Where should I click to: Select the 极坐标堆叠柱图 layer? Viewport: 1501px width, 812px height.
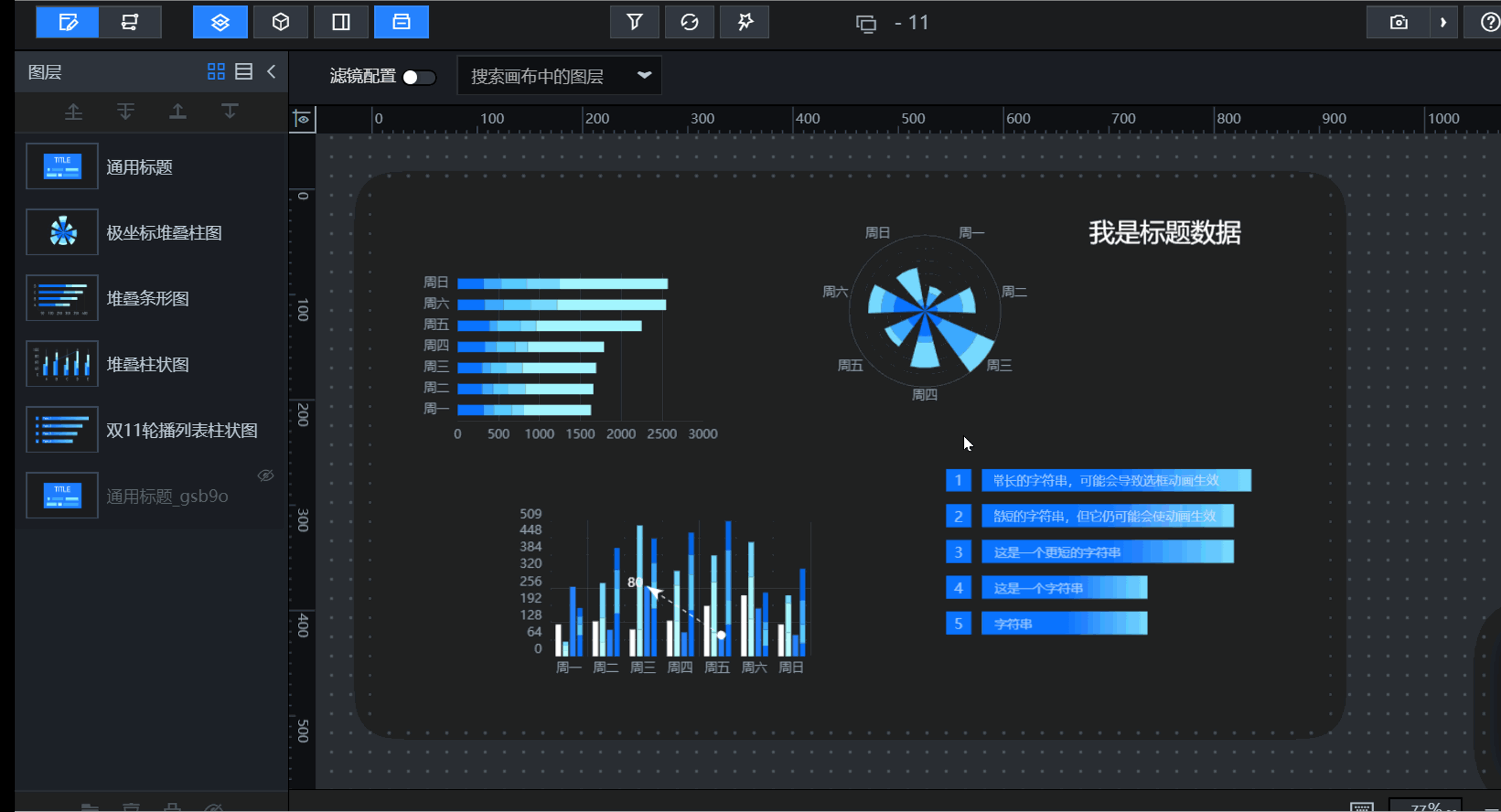click(x=164, y=232)
